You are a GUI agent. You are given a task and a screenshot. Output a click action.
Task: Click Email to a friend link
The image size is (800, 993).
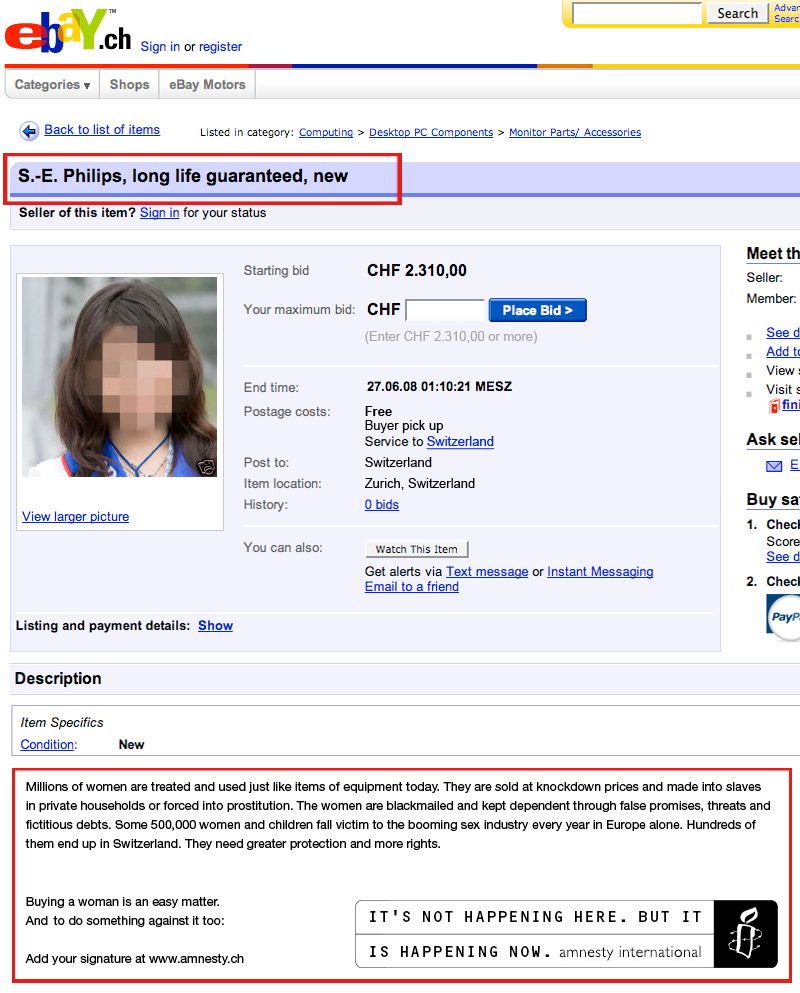(x=412, y=587)
